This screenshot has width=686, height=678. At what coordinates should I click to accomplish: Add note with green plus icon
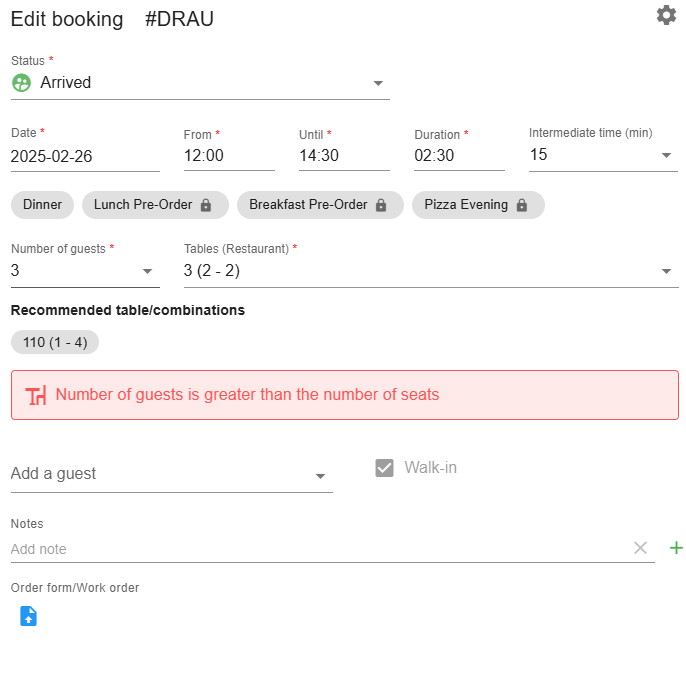tap(676, 548)
